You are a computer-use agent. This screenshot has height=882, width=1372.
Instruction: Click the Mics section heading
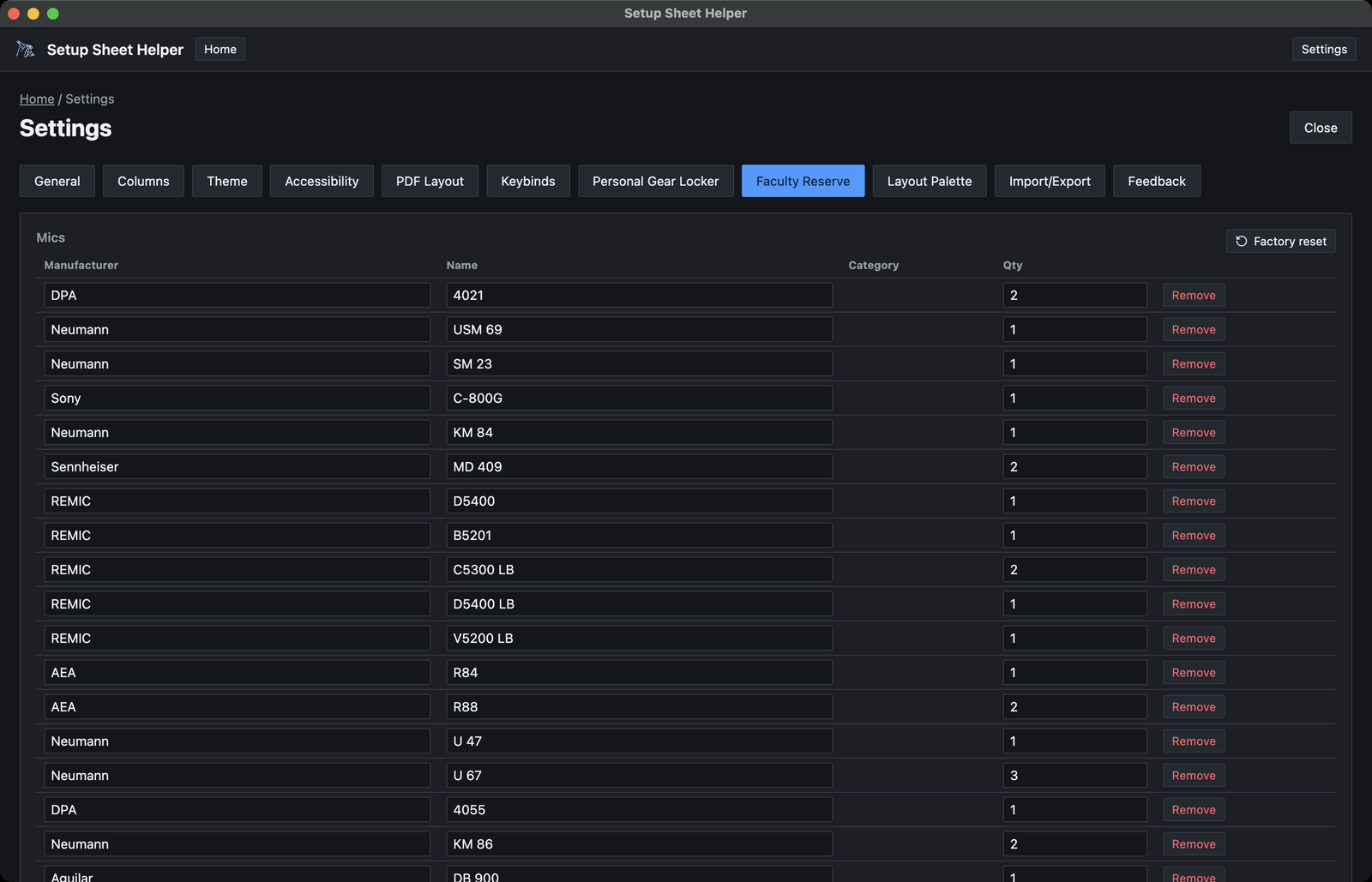[51, 237]
